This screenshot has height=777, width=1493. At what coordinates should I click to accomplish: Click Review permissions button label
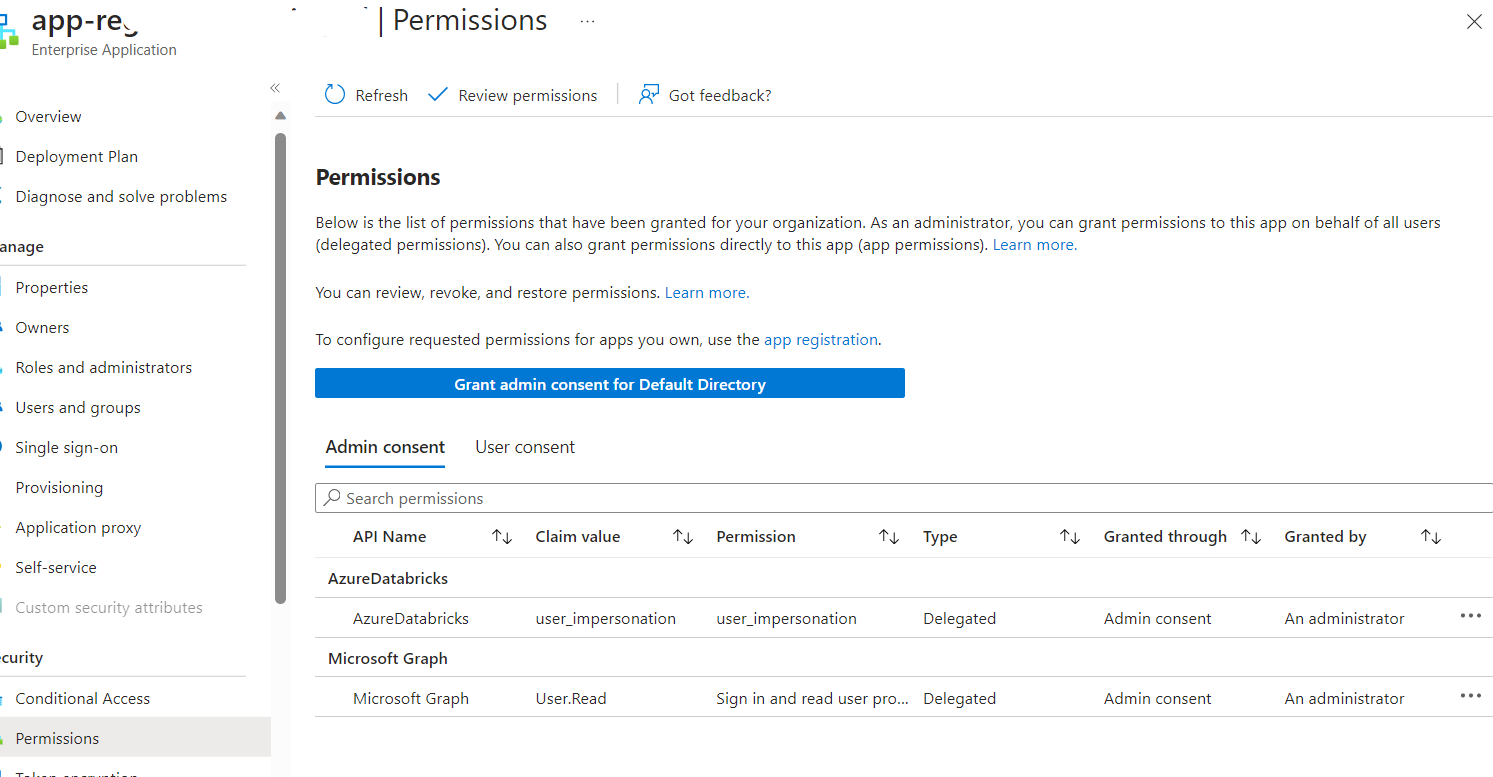tap(528, 96)
